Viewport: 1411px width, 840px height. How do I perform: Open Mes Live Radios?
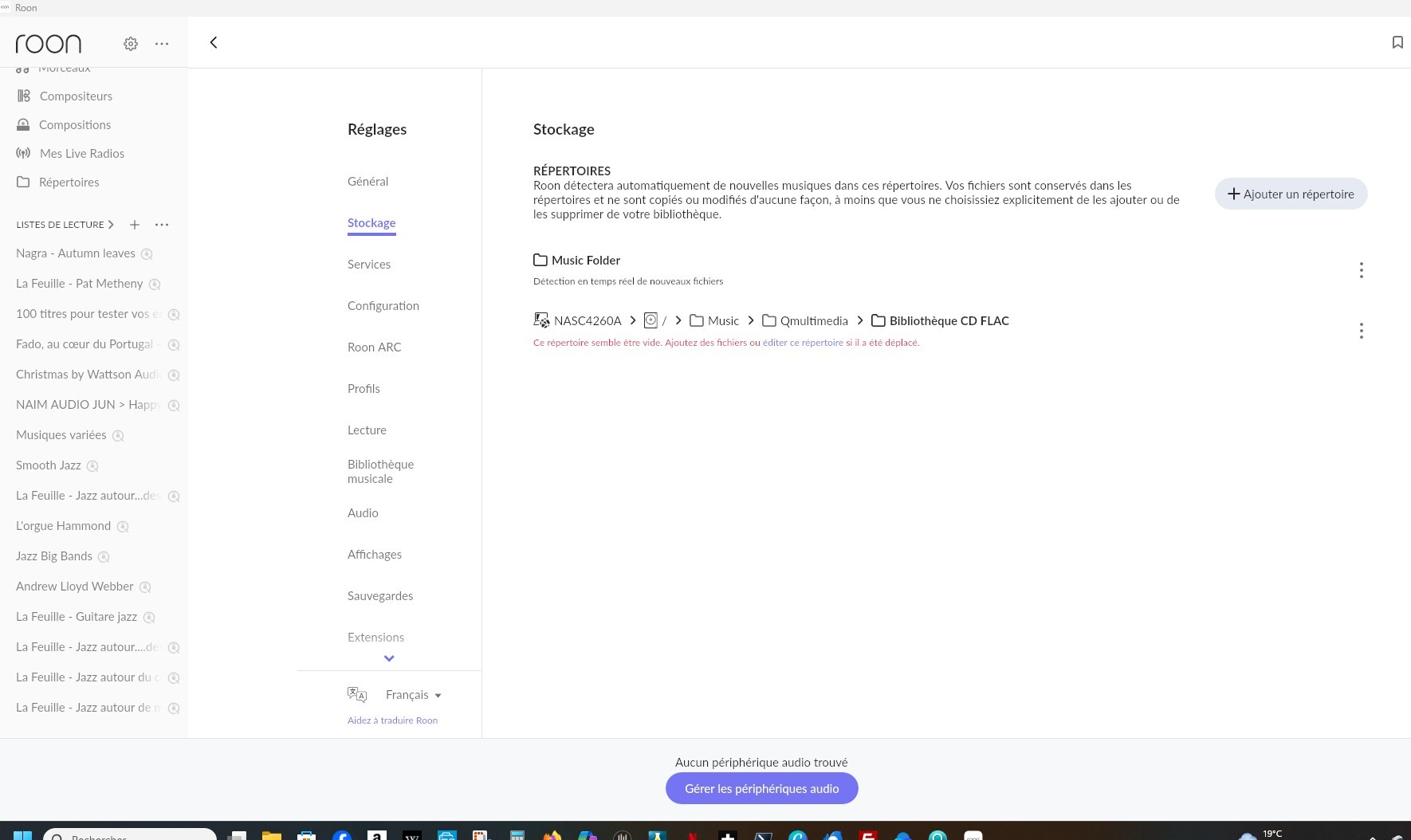tap(82, 153)
